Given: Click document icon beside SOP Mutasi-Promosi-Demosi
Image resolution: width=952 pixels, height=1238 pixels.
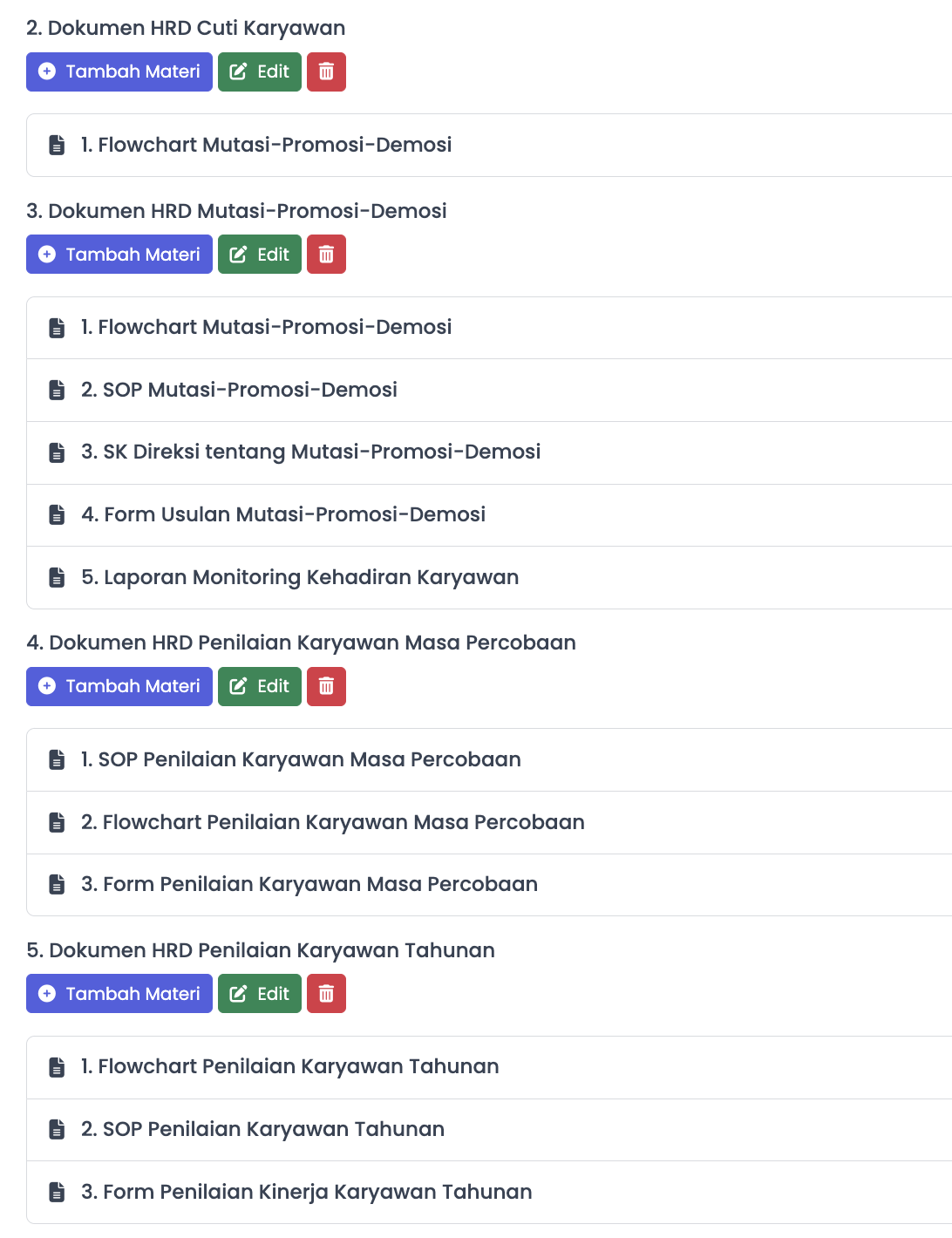Looking at the screenshot, I should tap(57, 390).
